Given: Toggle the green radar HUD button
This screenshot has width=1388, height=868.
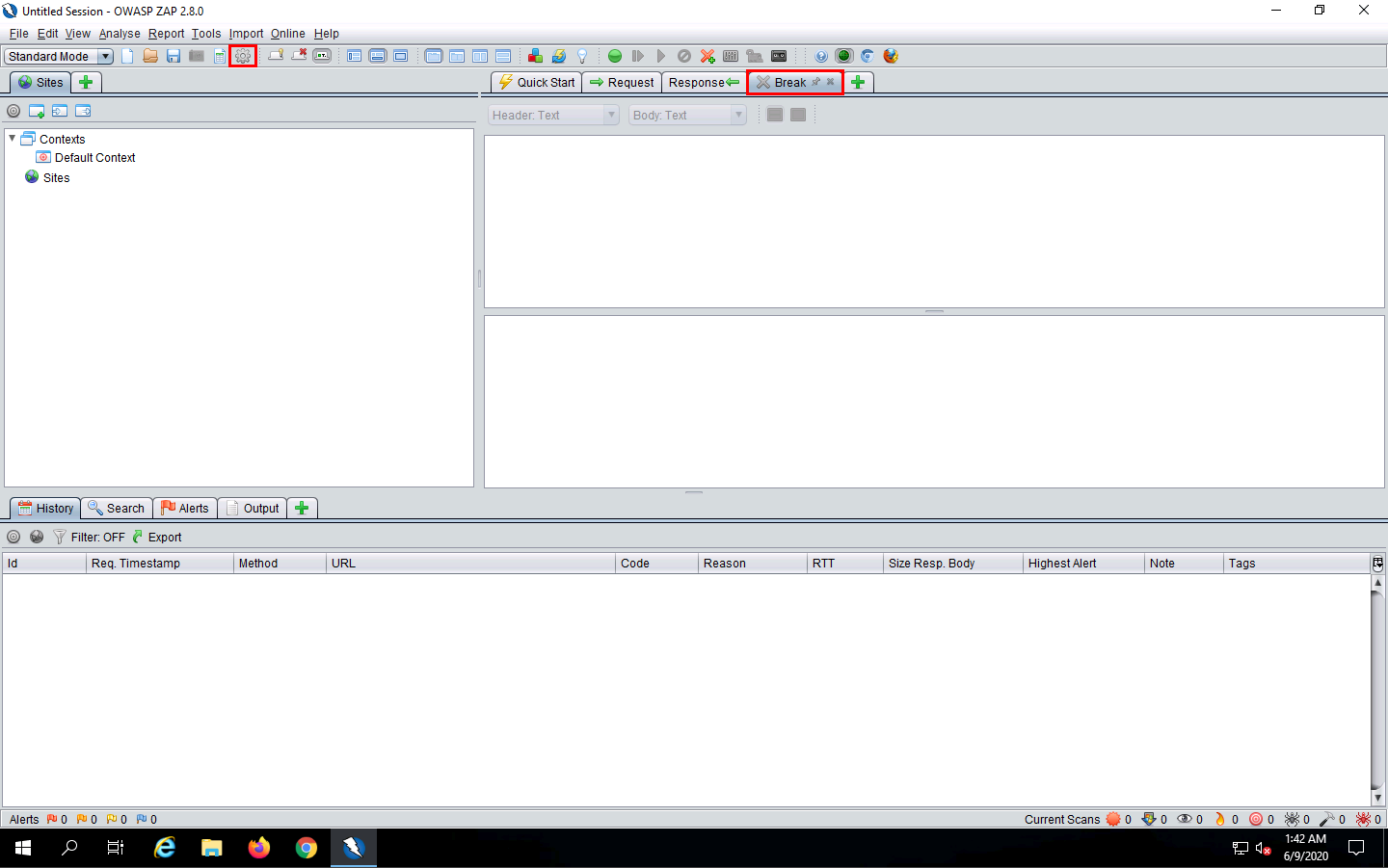Looking at the screenshot, I should (844, 56).
